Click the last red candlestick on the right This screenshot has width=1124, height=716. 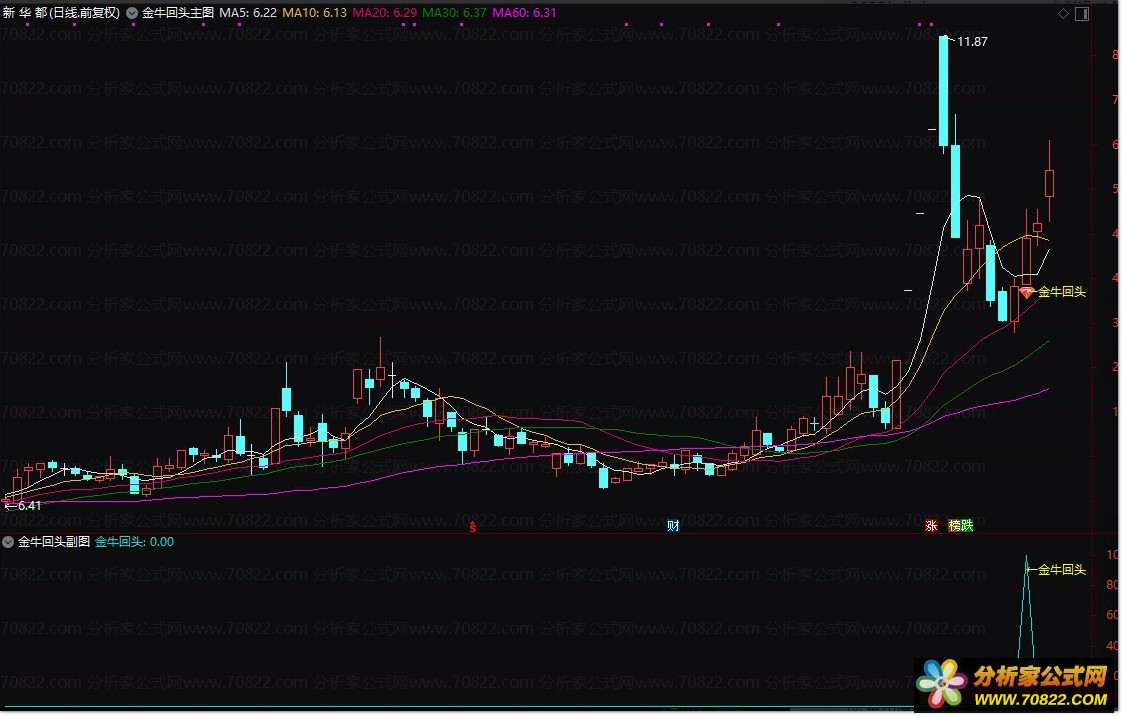(1049, 183)
